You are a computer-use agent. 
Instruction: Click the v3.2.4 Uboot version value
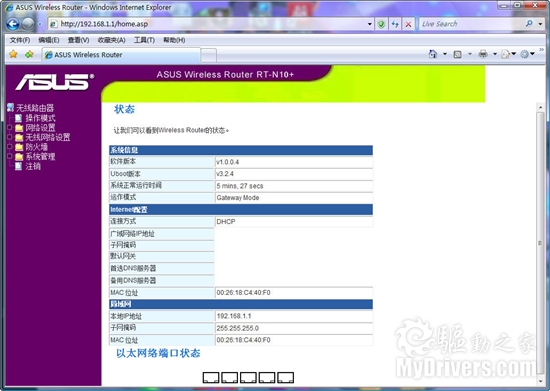225,174
